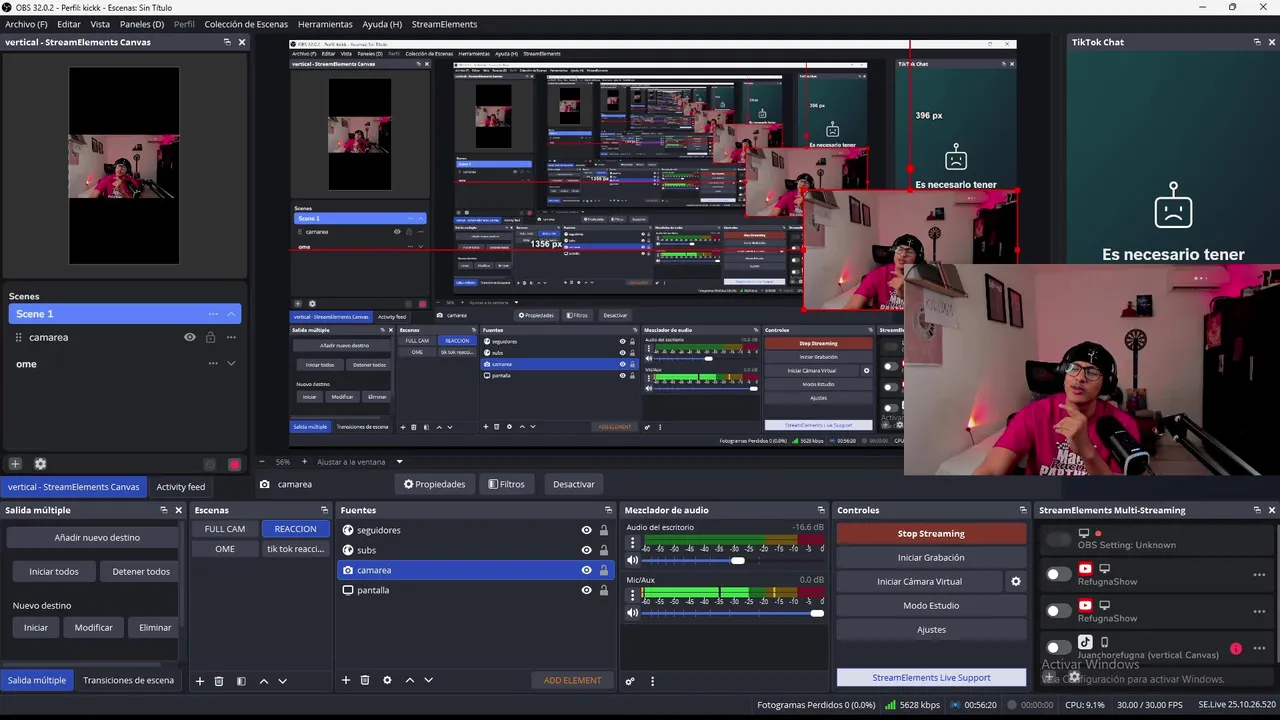Enable first RefugnaShow YouTube output switch
This screenshot has width=1280, height=720.
1058,574
